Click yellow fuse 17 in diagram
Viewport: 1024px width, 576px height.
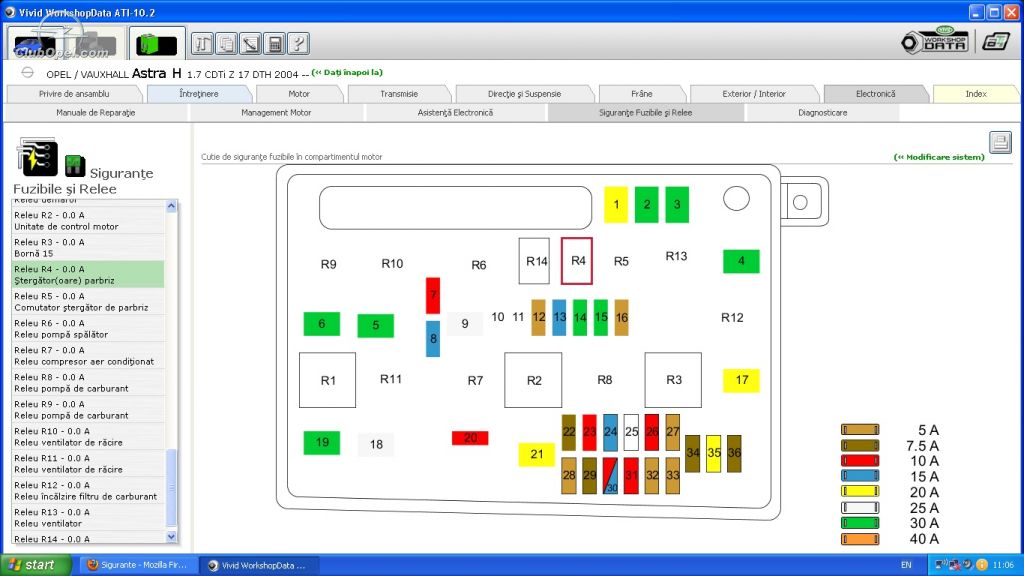(x=741, y=380)
